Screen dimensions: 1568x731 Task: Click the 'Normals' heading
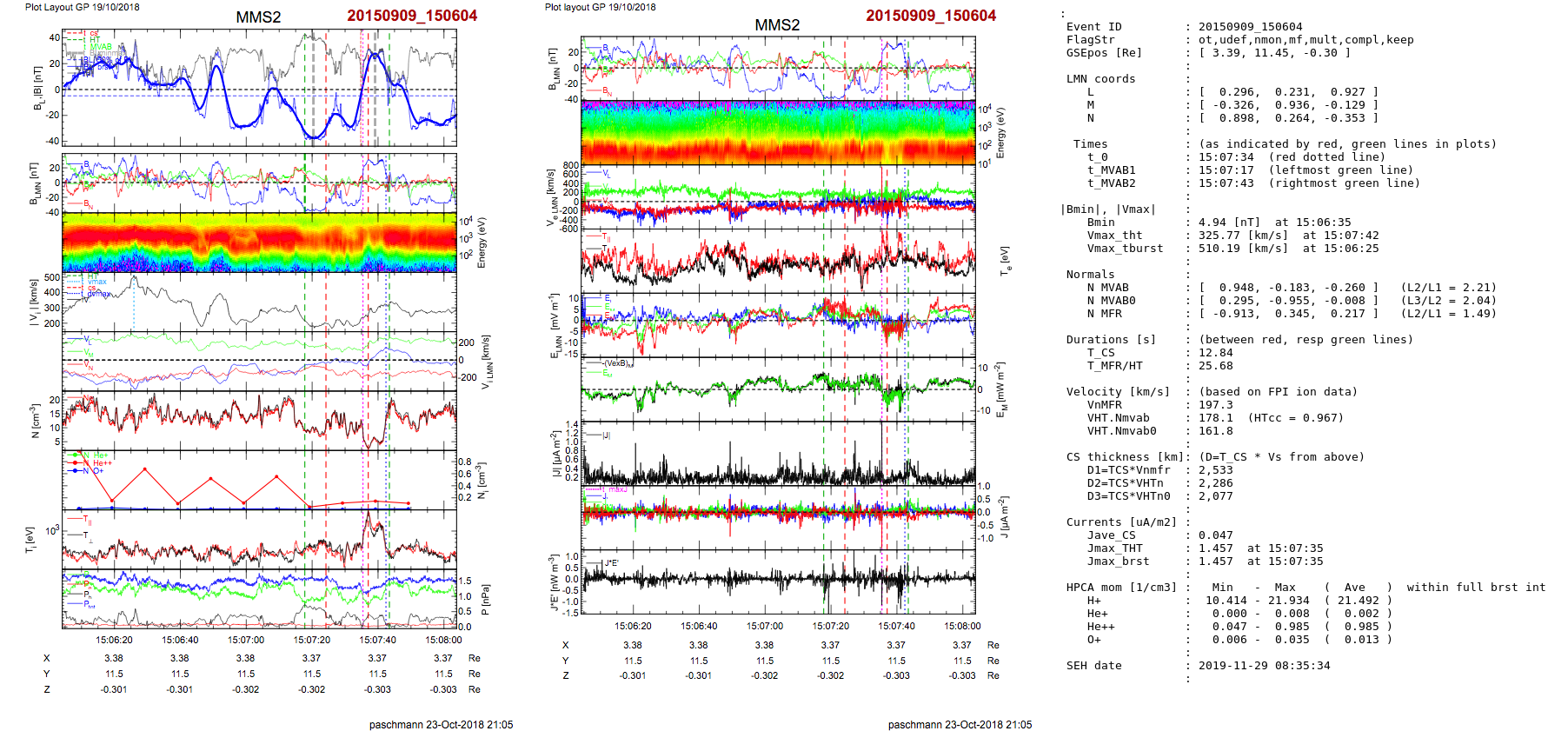point(1091,275)
